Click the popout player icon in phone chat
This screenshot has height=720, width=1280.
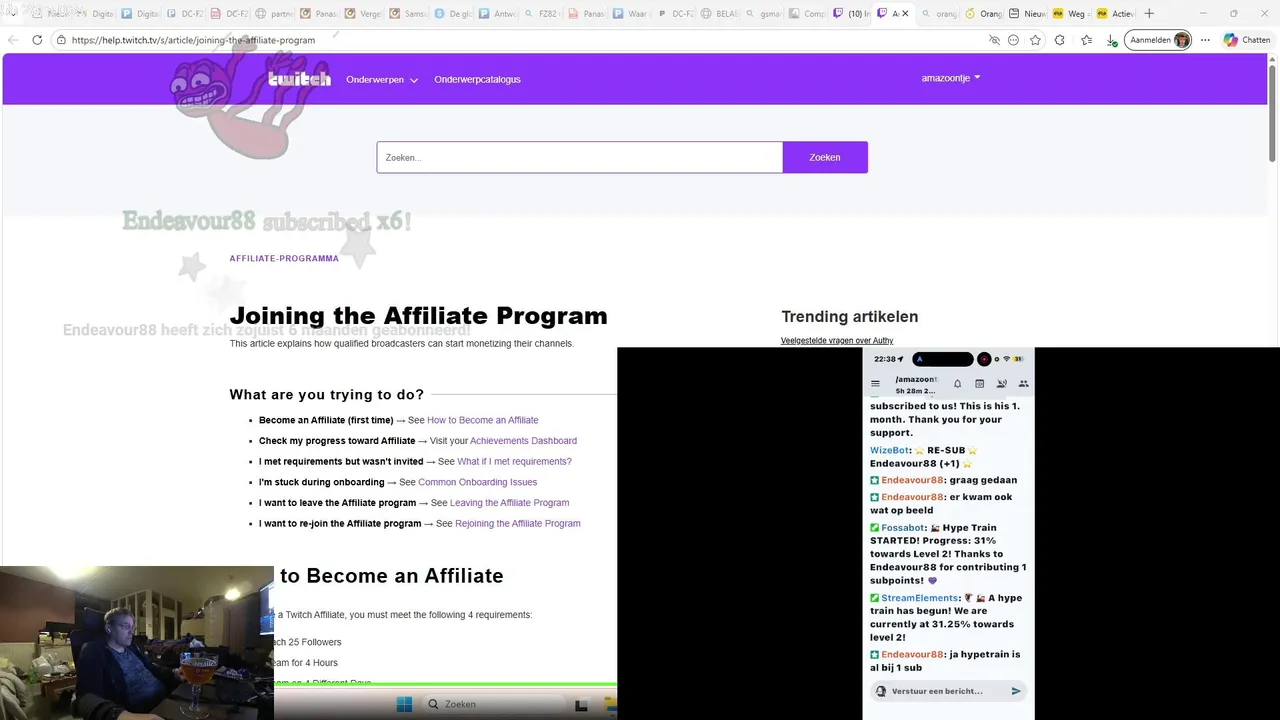(x=979, y=384)
